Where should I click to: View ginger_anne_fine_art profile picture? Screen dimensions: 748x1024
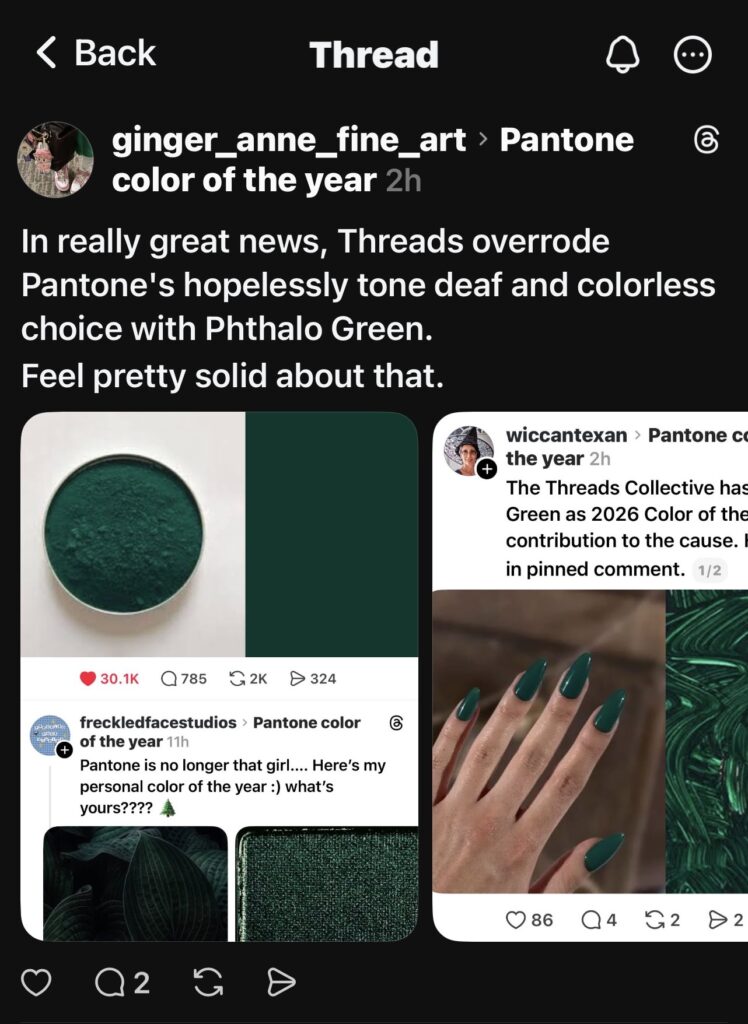(x=55, y=159)
